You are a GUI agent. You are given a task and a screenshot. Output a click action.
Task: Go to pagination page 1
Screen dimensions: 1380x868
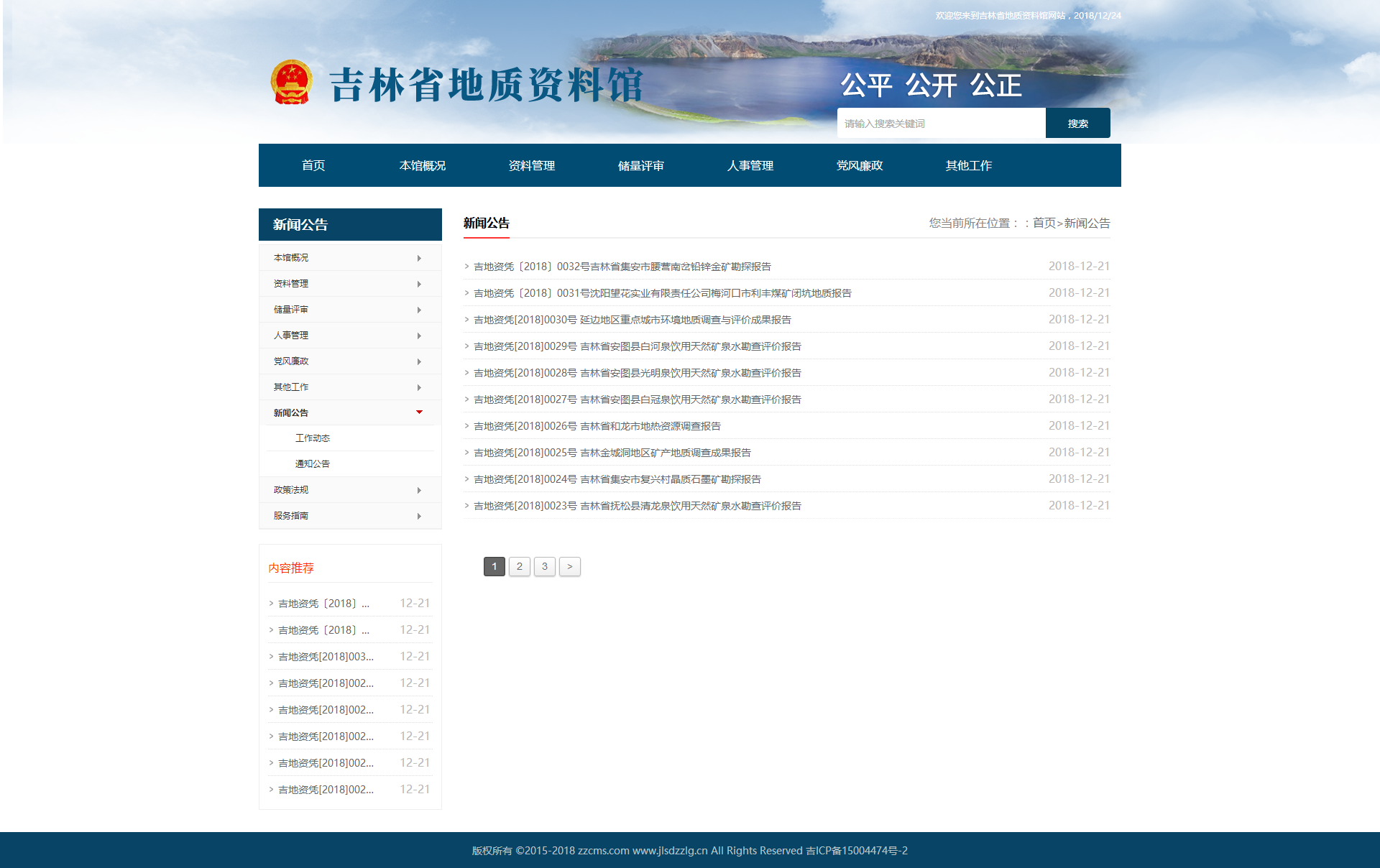click(x=494, y=566)
